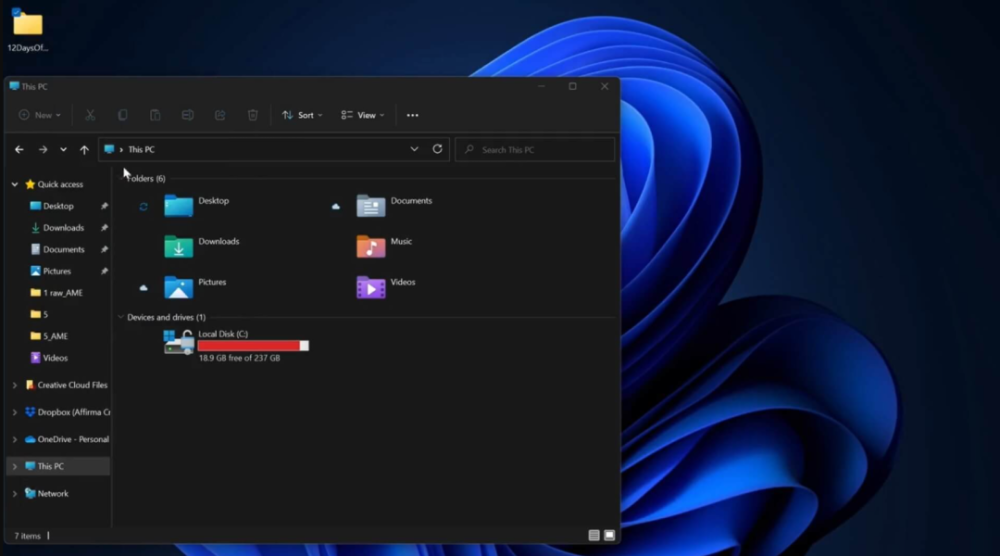Open the View menu
This screenshot has width=1000, height=556.
click(x=362, y=115)
